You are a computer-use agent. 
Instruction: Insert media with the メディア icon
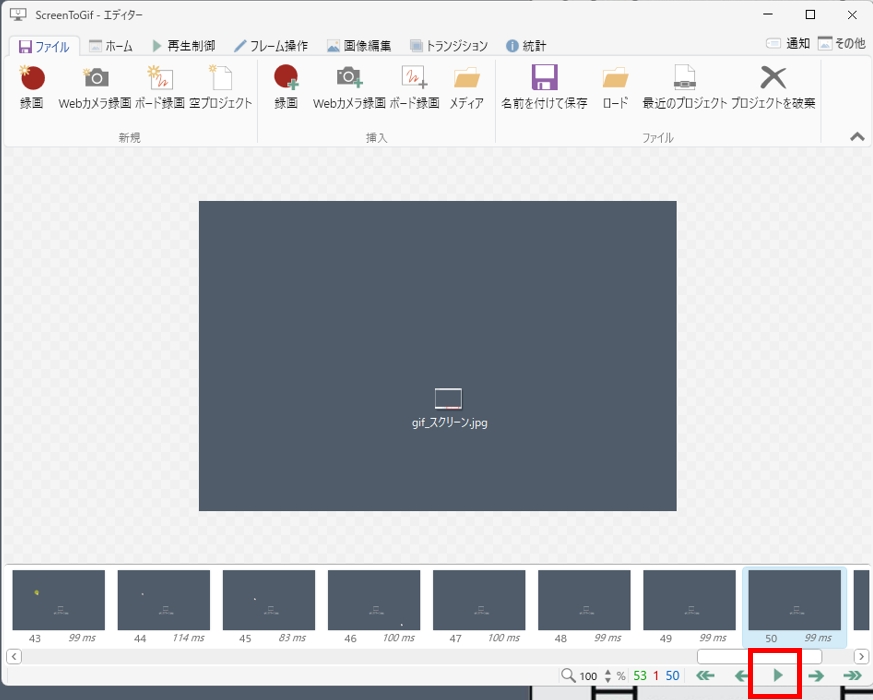click(x=466, y=86)
